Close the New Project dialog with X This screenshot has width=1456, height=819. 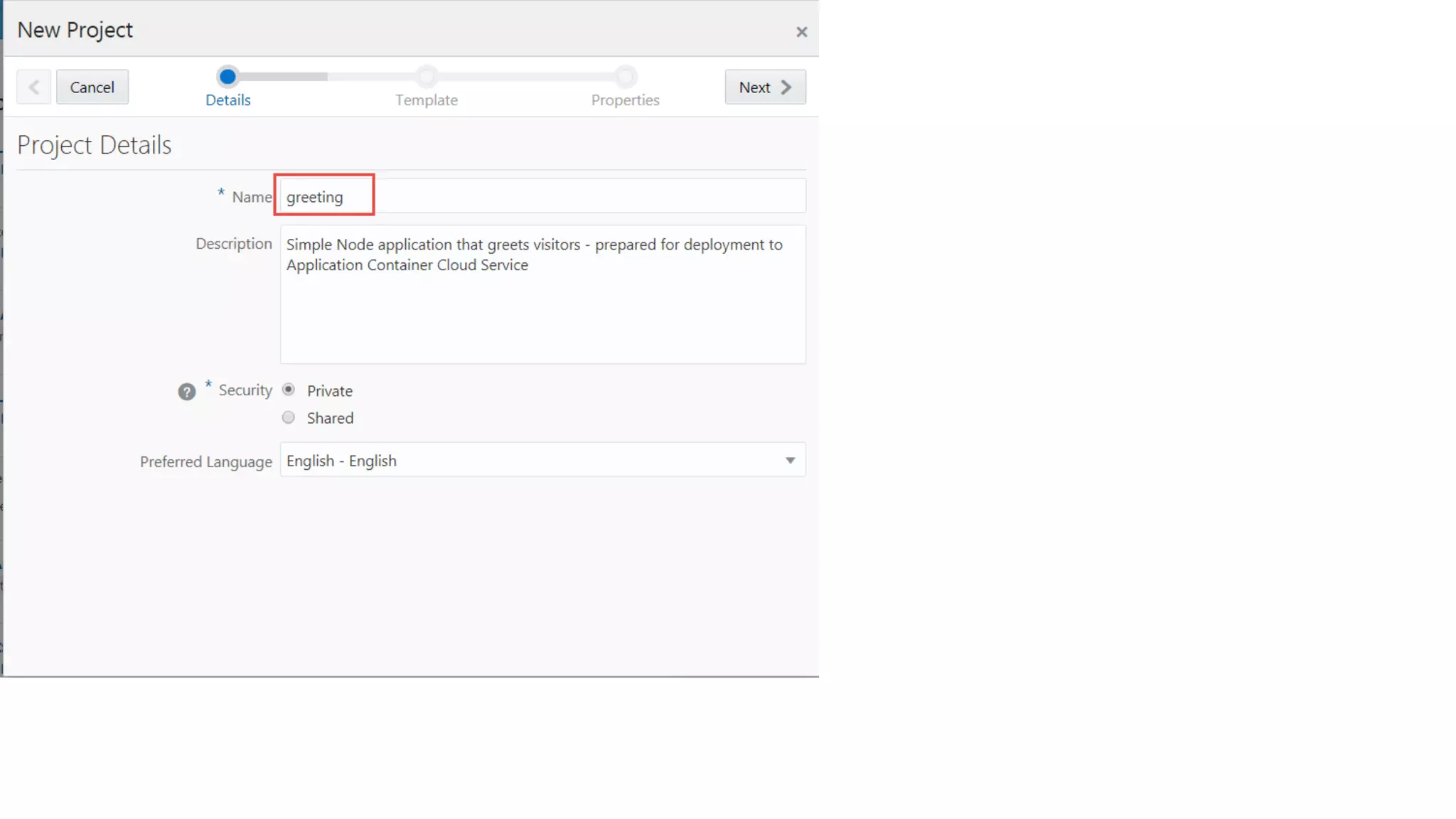(801, 32)
